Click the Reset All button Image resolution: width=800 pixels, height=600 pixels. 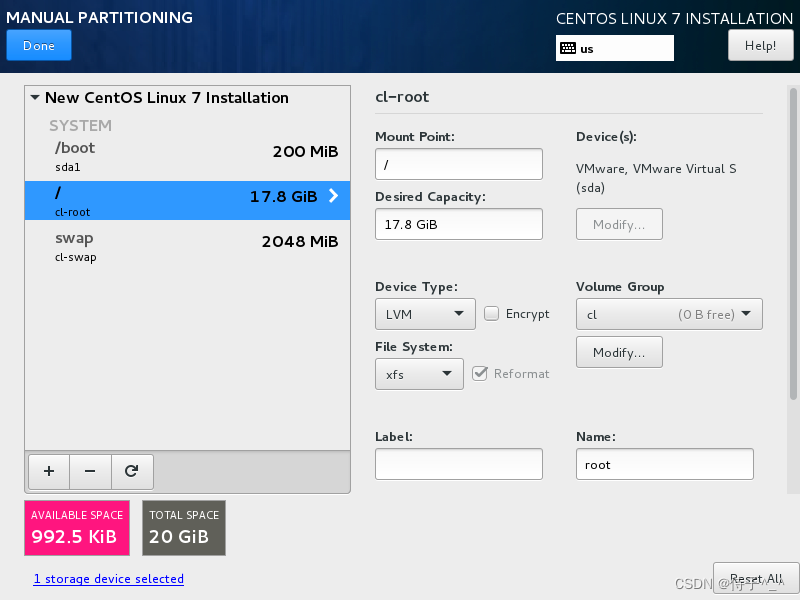pos(756,579)
